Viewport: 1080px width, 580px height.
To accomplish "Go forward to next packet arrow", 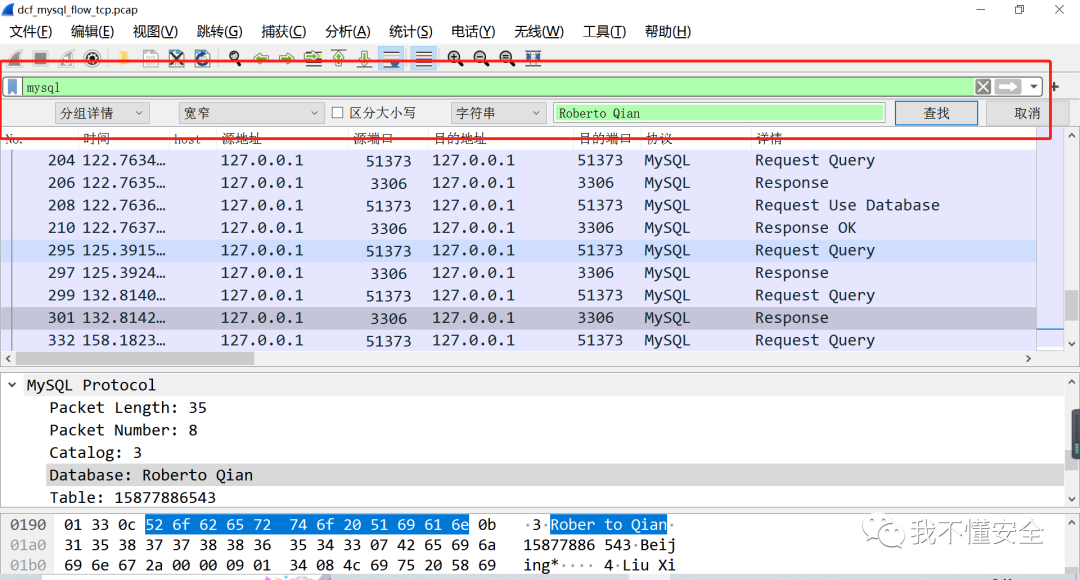I will click(x=287, y=59).
